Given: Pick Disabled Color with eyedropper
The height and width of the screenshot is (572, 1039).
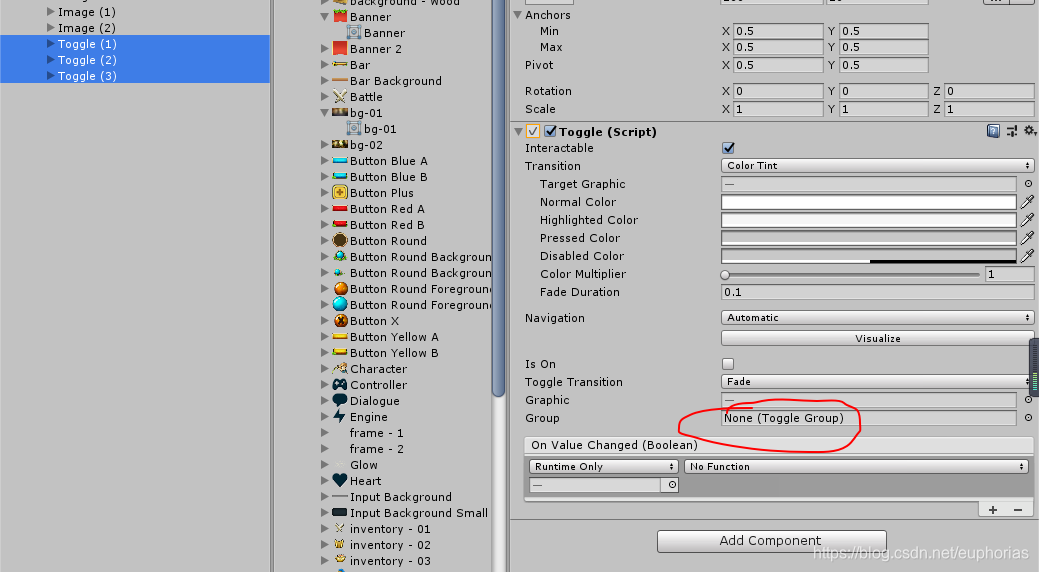Looking at the screenshot, I should [x=1027, y=256].
